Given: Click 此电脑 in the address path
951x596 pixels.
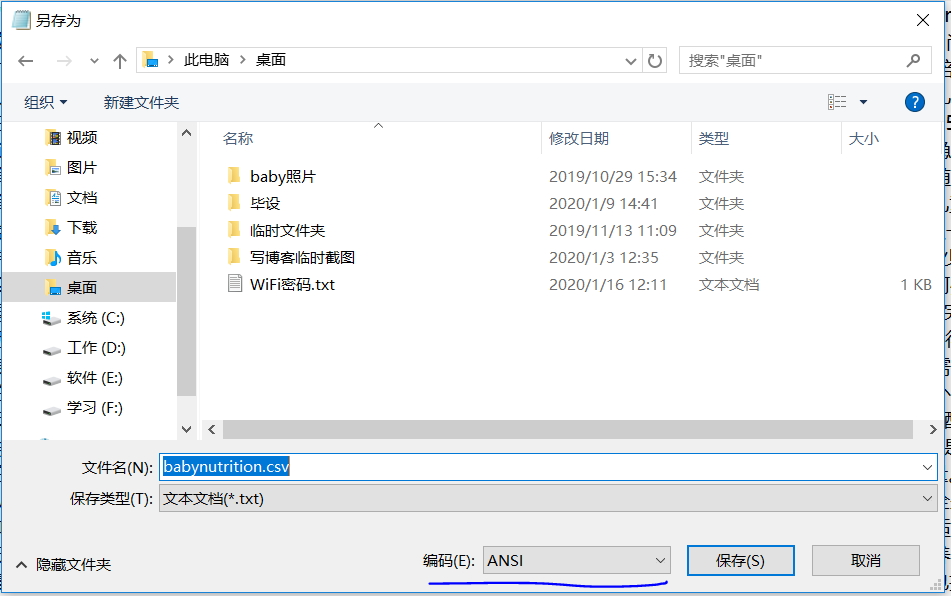Looking at the screenshot, I should point(206,60).
